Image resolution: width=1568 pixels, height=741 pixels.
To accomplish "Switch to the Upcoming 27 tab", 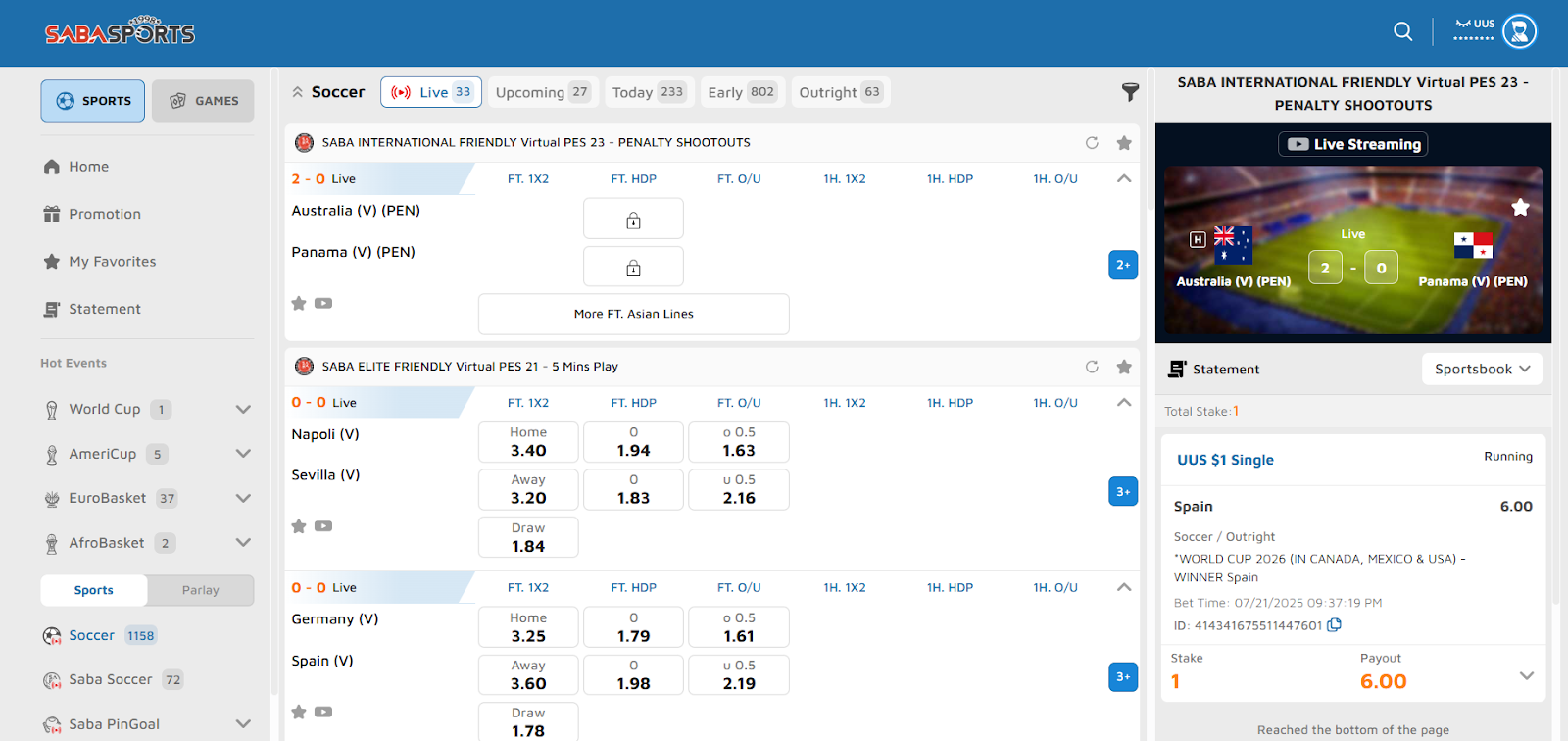I will point(543,92).
